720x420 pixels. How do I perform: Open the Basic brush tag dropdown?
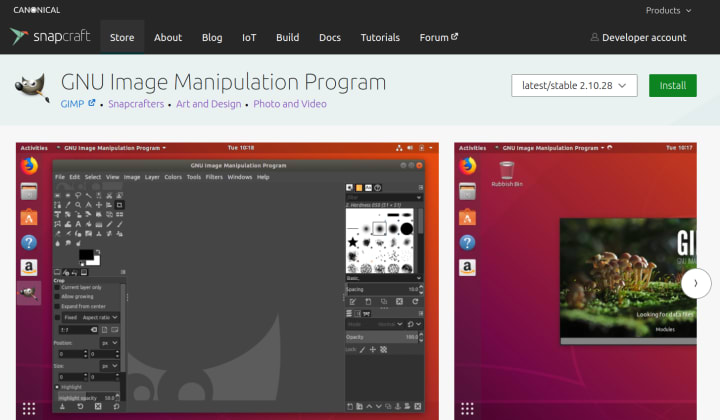[x=383, y=278]
